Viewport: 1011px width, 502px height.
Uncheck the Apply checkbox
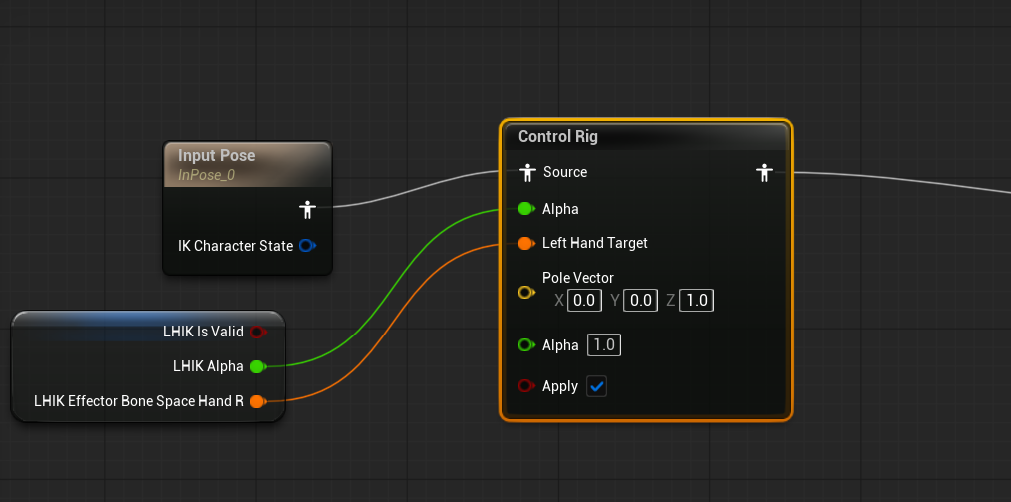pos(596,387)
